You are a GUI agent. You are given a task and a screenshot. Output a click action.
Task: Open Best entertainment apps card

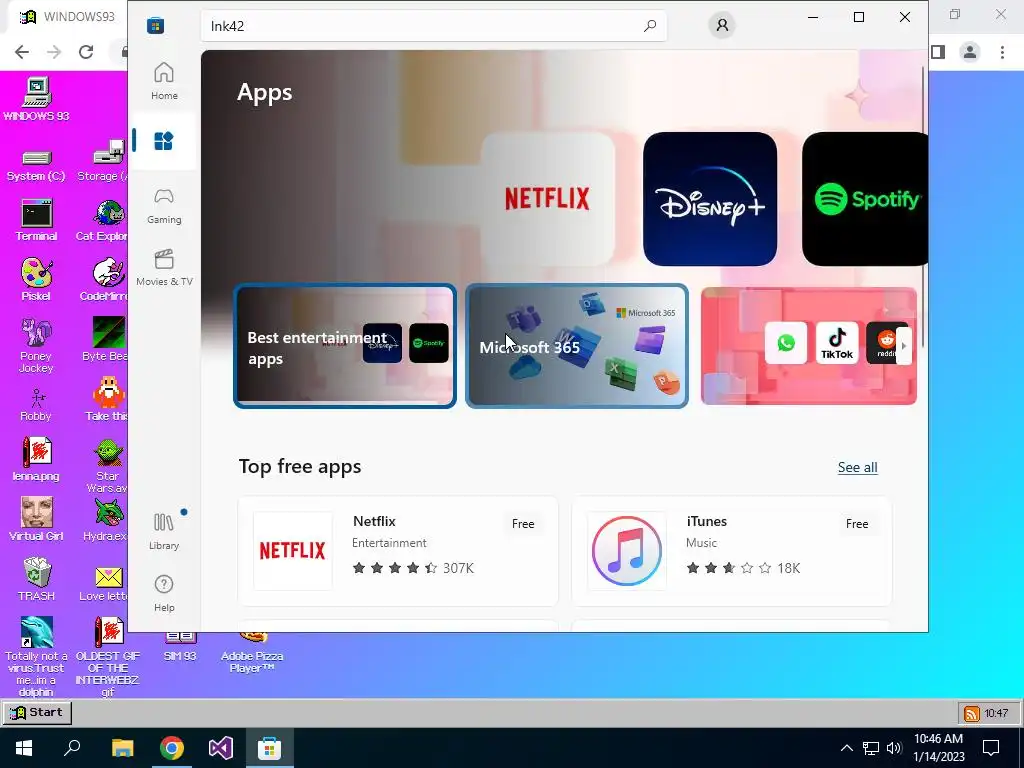pos(345,346)
